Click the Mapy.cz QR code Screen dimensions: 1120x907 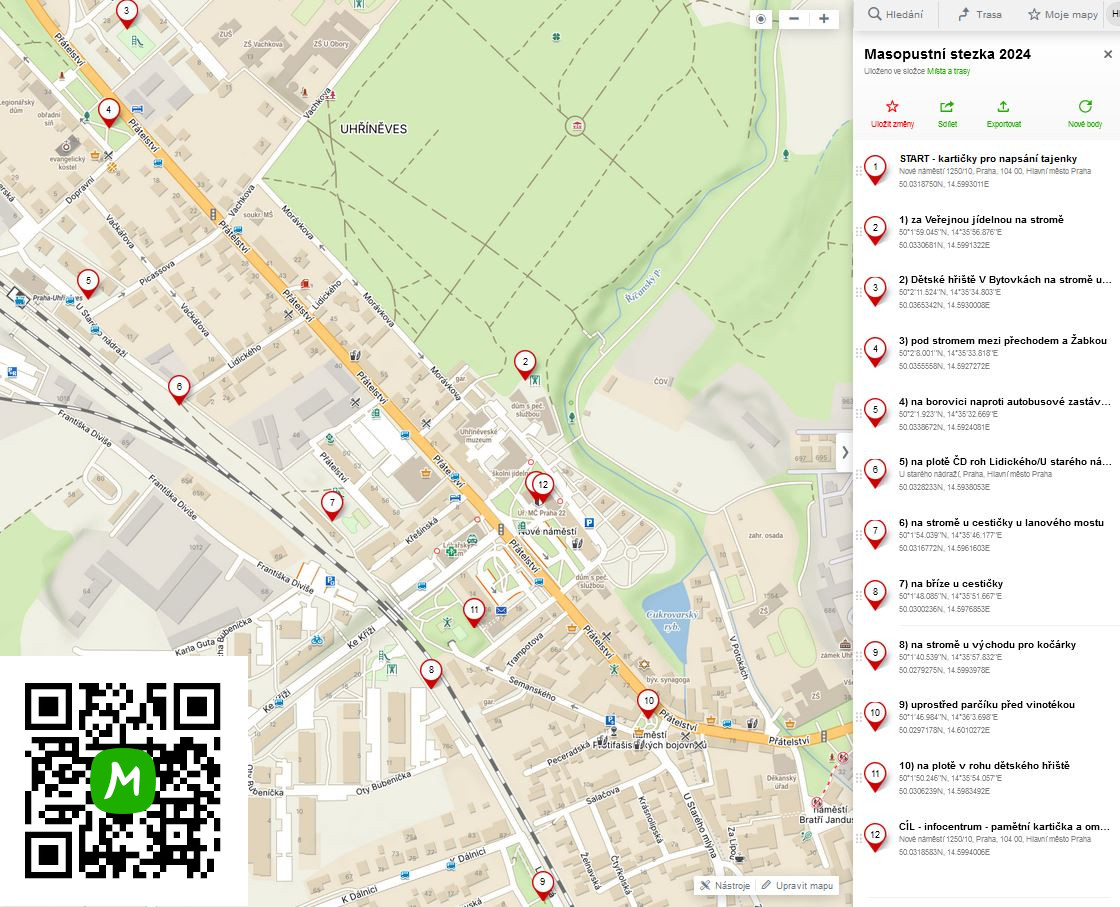[x=123, y=781]
